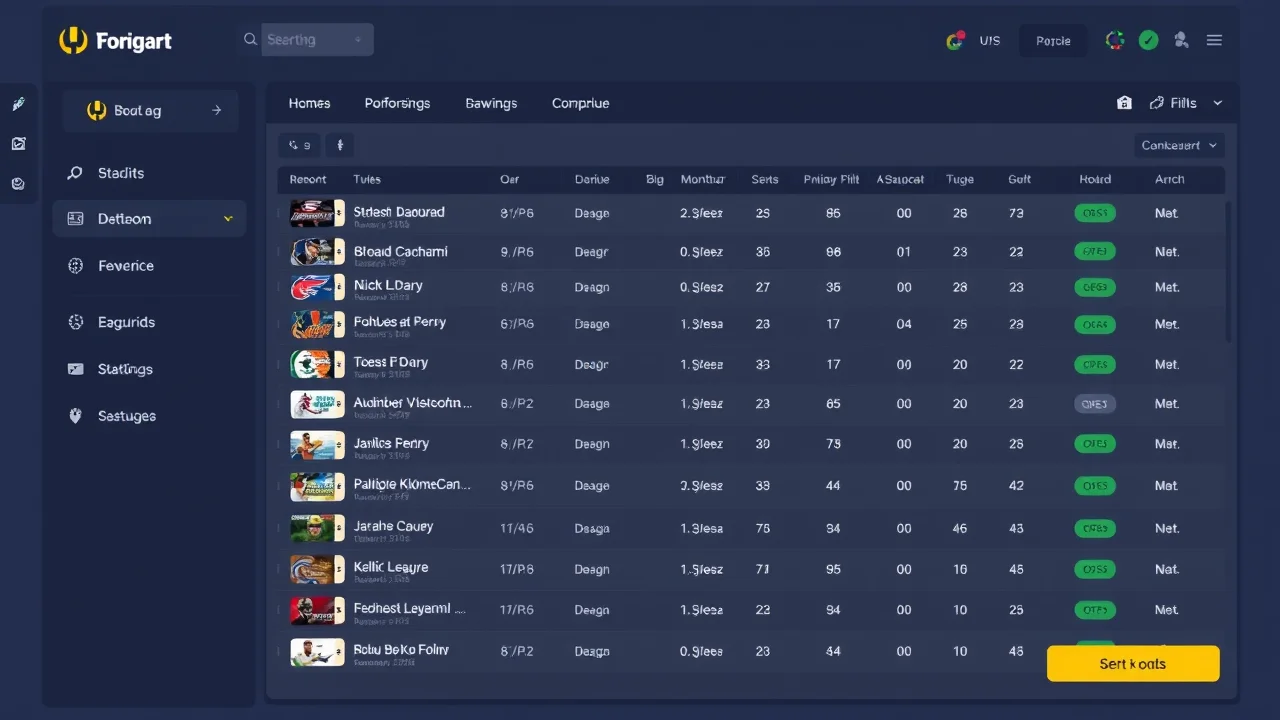Click the grey status badge in the Aulnber Vistcofn row
Viewport: 1280px width, 720px height.
point(1095,404)
